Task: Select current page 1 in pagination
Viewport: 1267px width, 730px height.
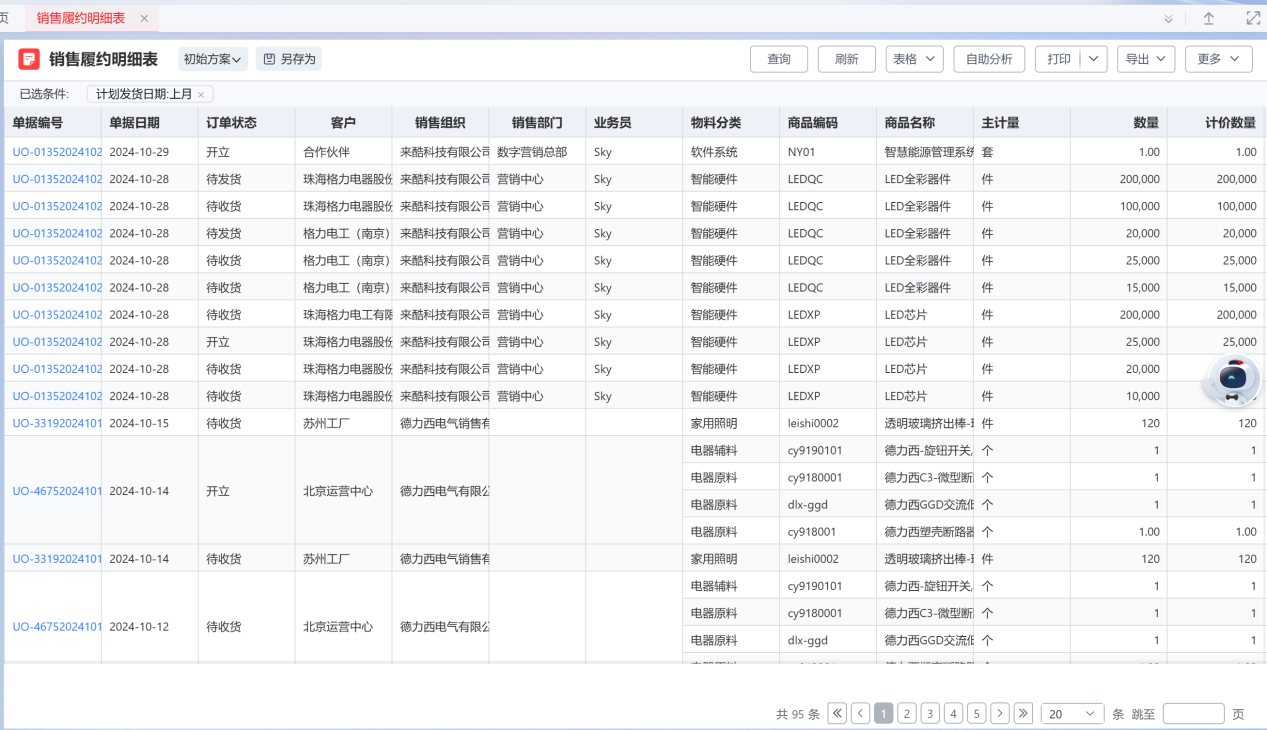Action: [883, 713]
